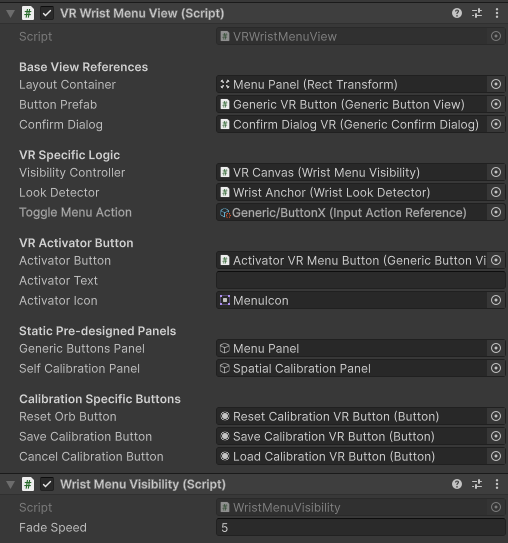This screenshot has height=543, width=508.
Task: Open help for Wrist Menu Visibility script
Action: [x=457, y=484]
